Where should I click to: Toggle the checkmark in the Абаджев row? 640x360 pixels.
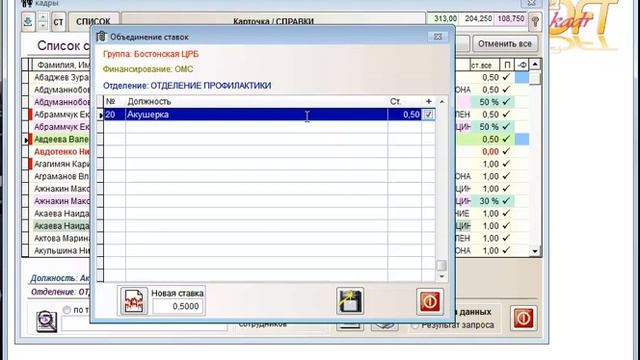pos(507,77)
